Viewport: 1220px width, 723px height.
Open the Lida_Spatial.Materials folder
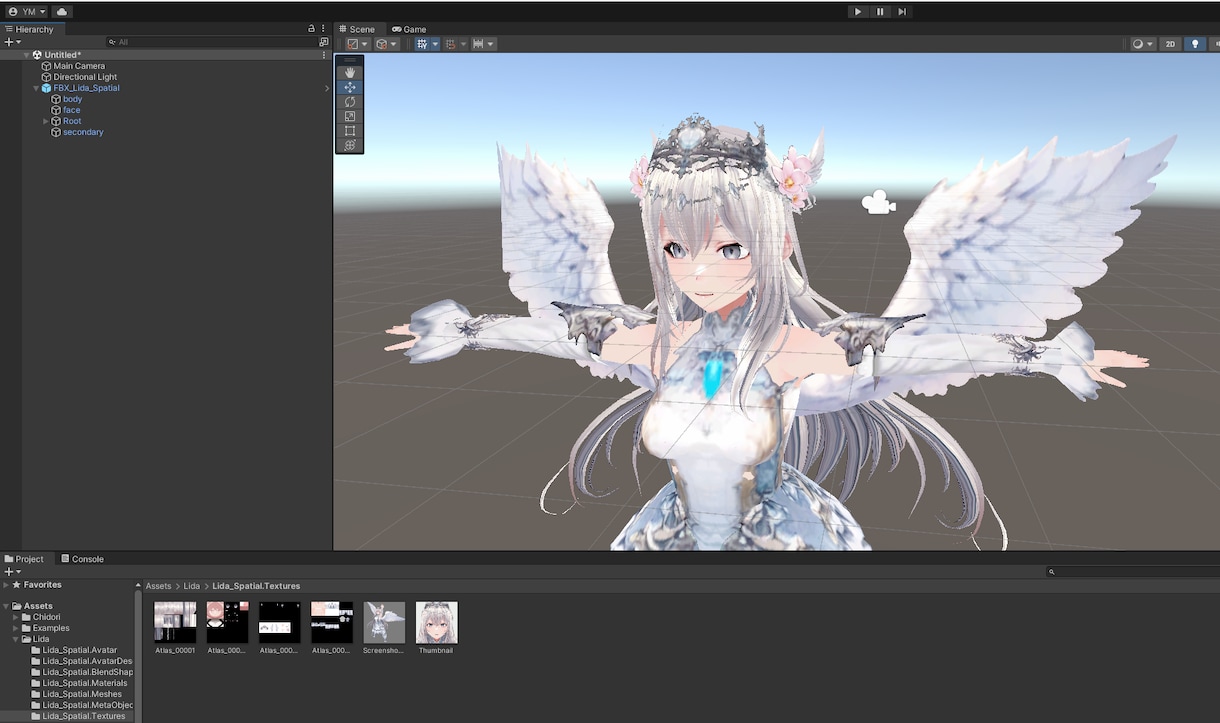[81, 683]
